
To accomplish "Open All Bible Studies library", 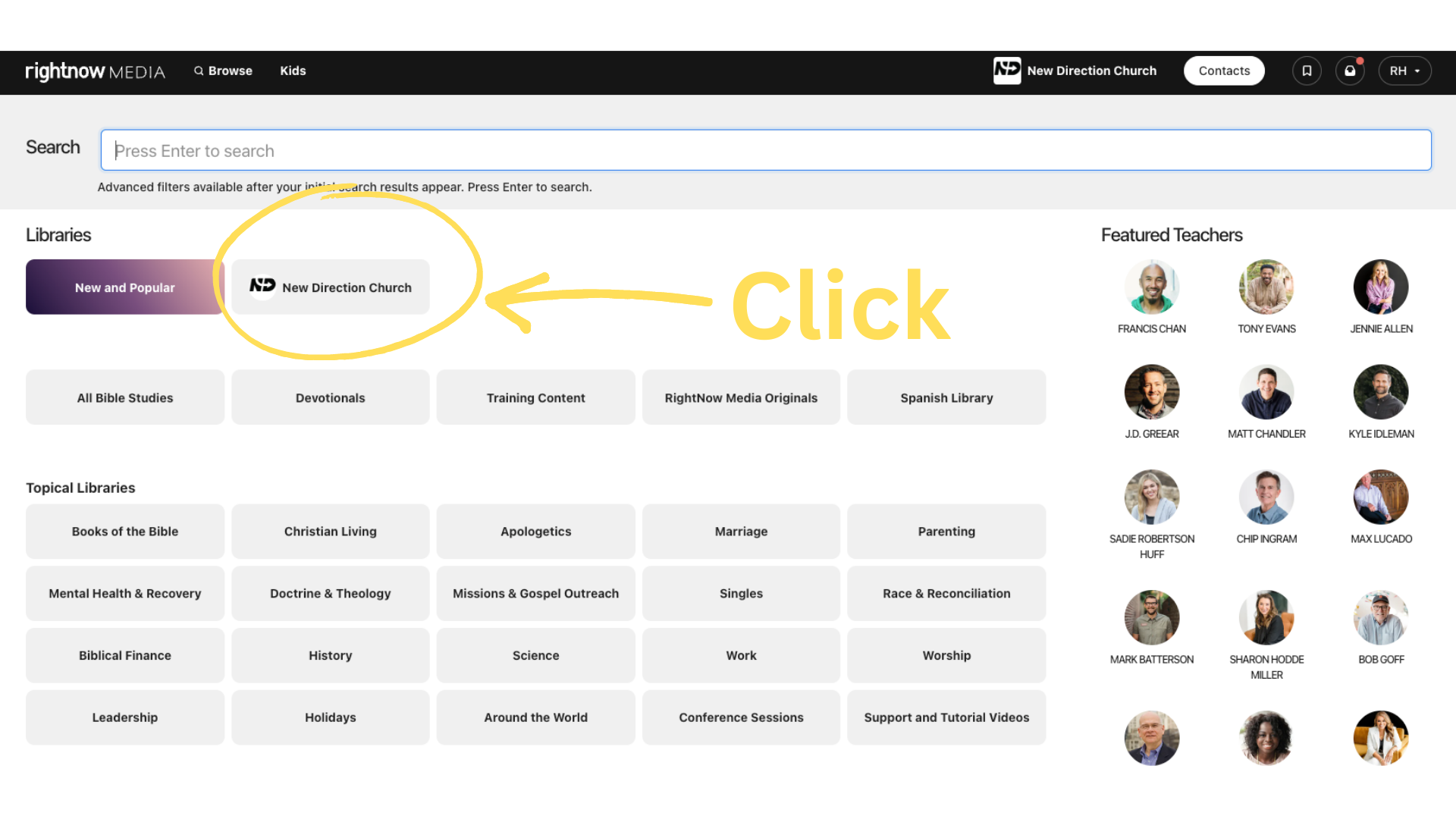I will coord(125,397).
